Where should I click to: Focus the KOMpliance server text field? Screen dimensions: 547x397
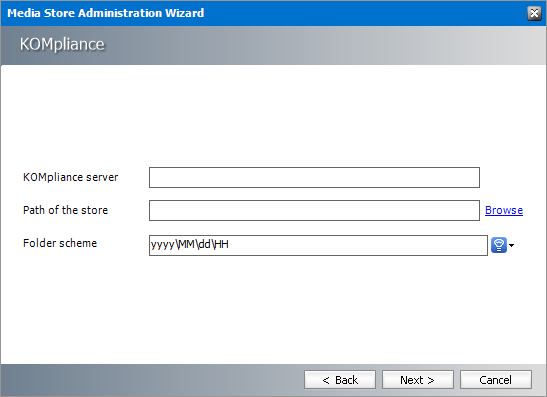(314, 177)
